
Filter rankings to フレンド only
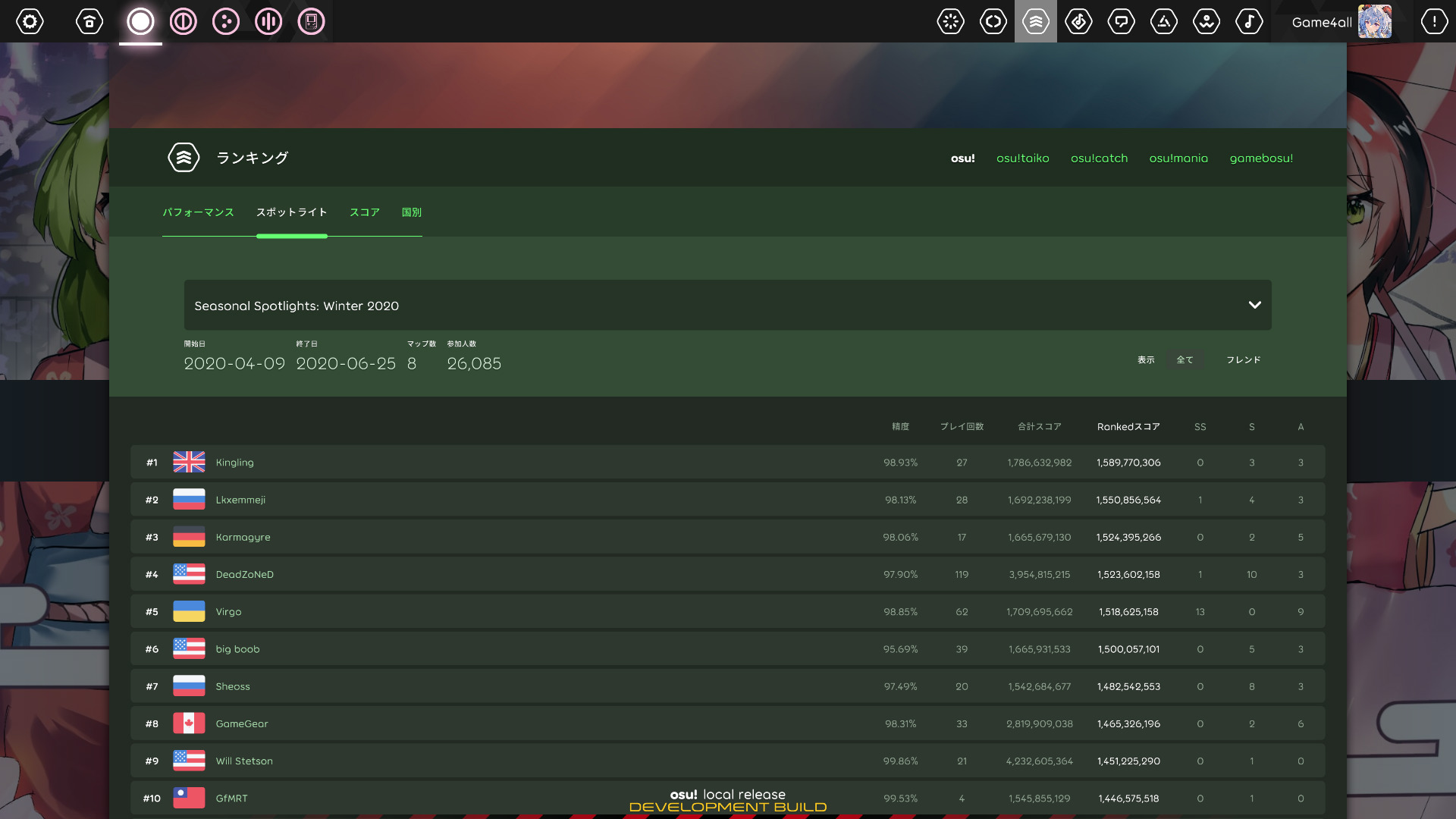(1244, 359)
